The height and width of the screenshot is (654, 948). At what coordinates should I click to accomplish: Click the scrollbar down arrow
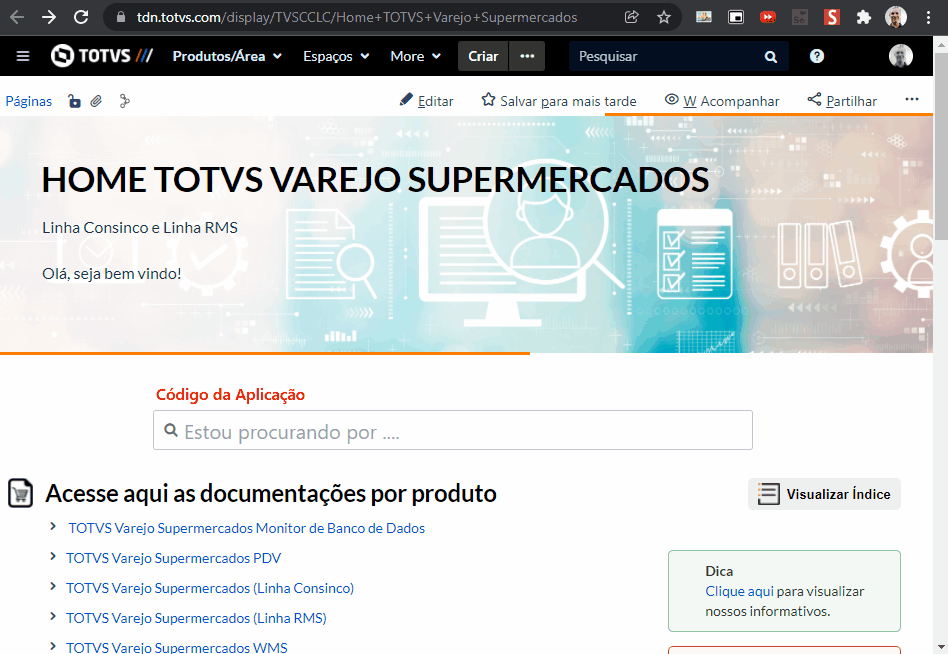(x=941, y=647)
